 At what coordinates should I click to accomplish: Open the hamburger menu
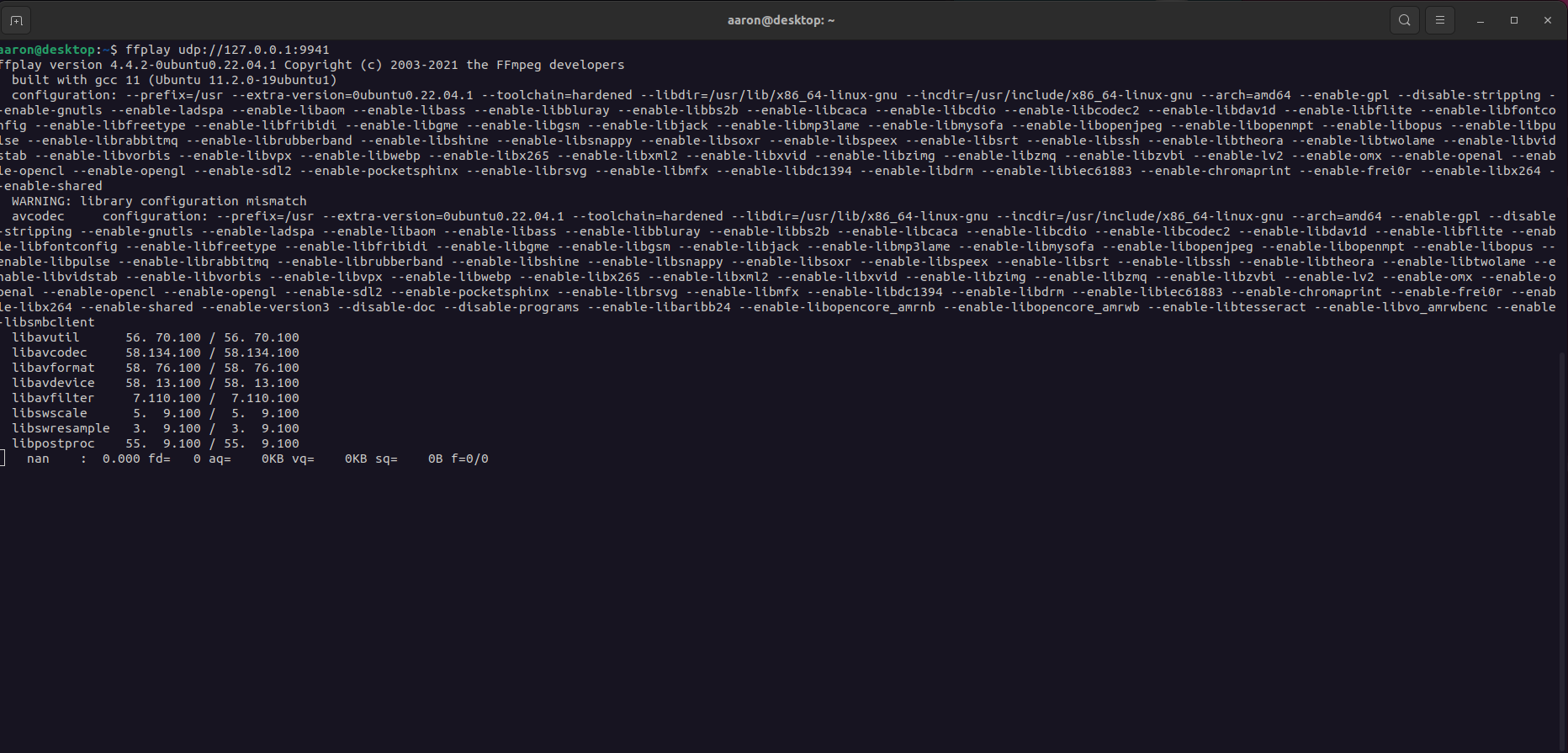[x=1440, y=20]
